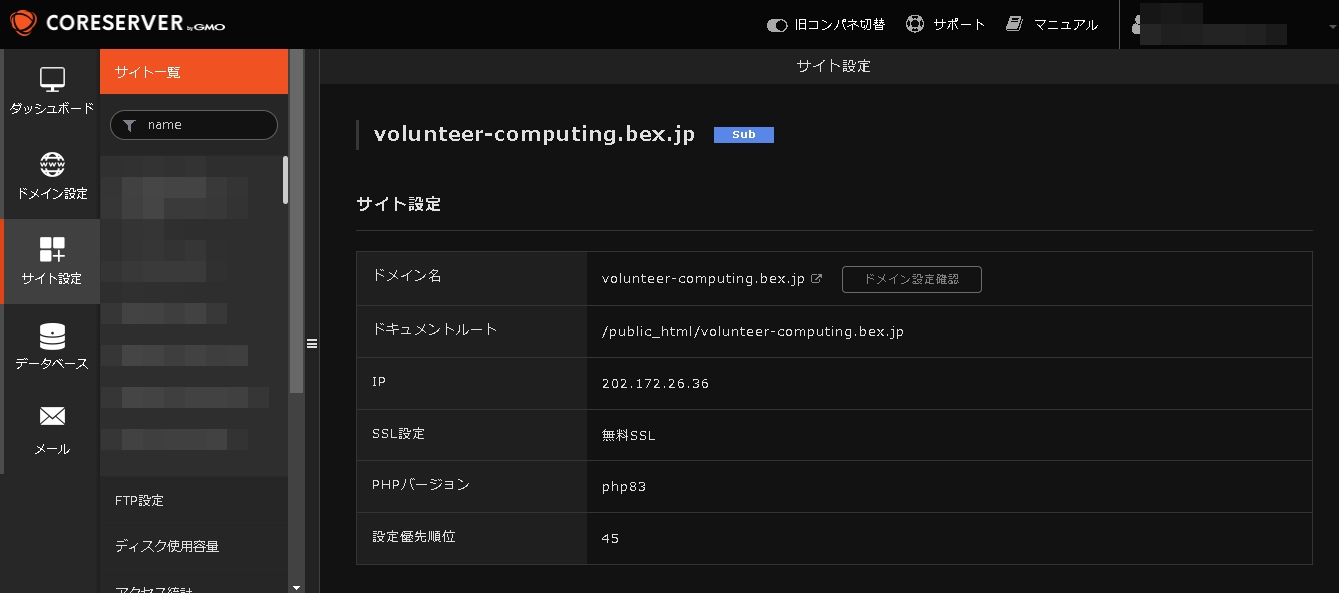The height and width of the screenshot is (593, 1339).
Task: Open the Database cylinder icon
Action: (x=52, y=335)
